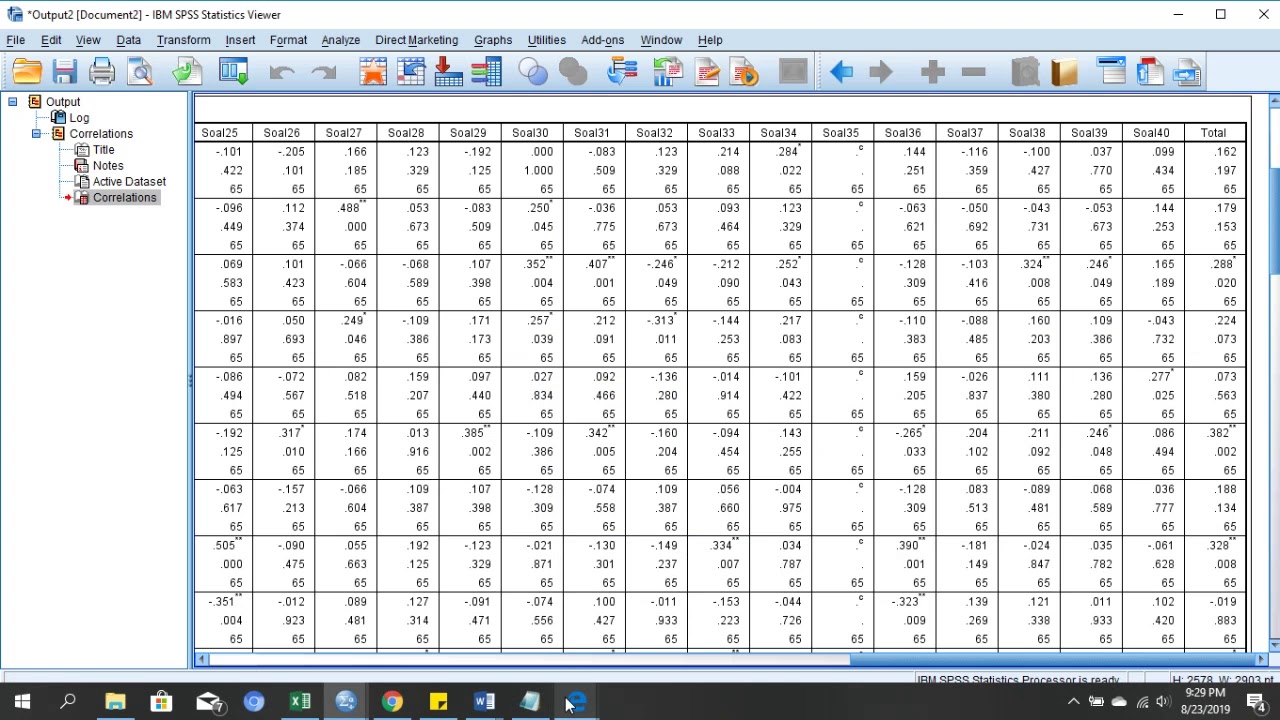Click the Insert Heading toolbar icon
This screenshot has width=1280, height=720.
point(1111,71)
